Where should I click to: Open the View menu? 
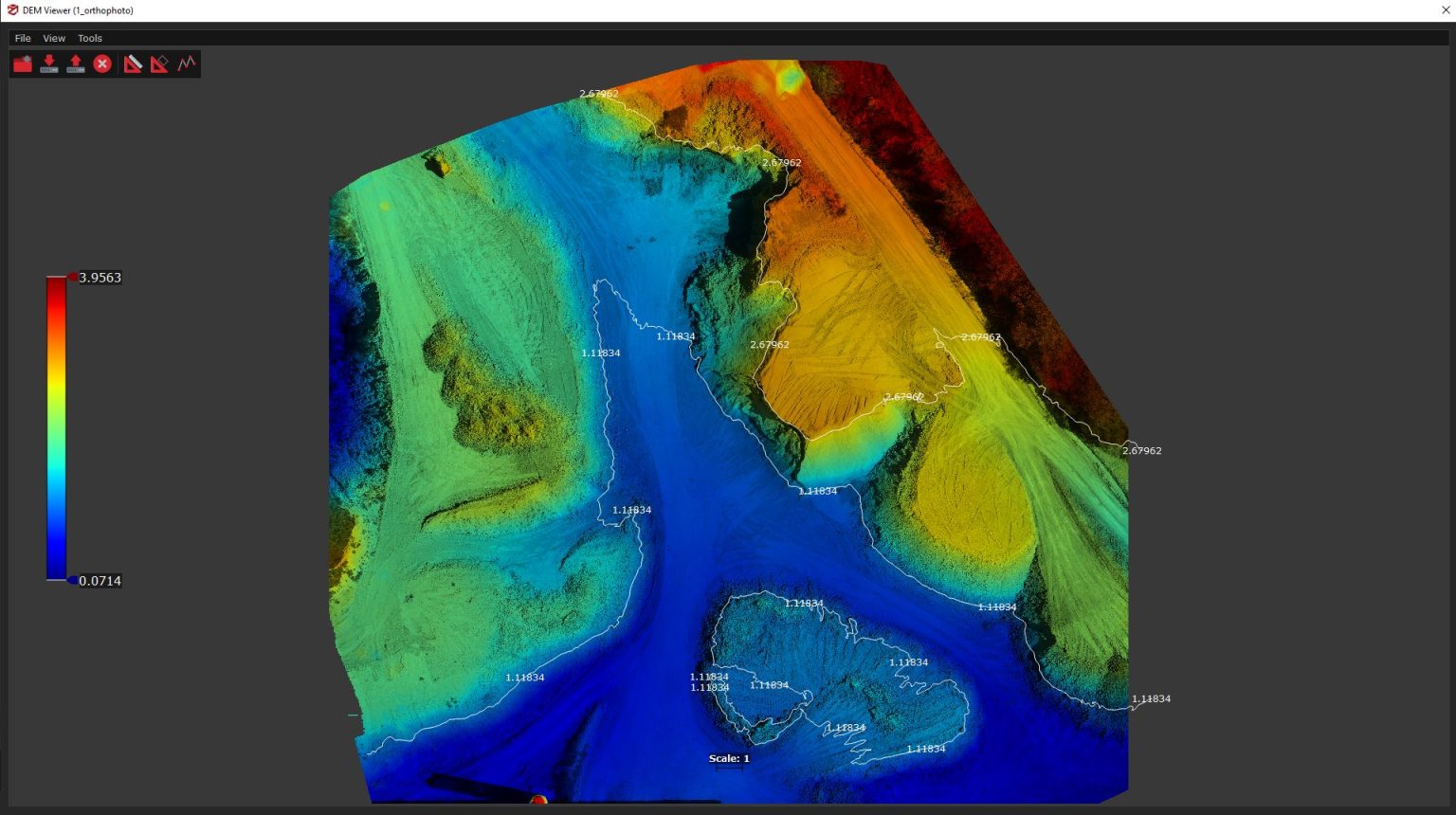click(x=54, y=39)
